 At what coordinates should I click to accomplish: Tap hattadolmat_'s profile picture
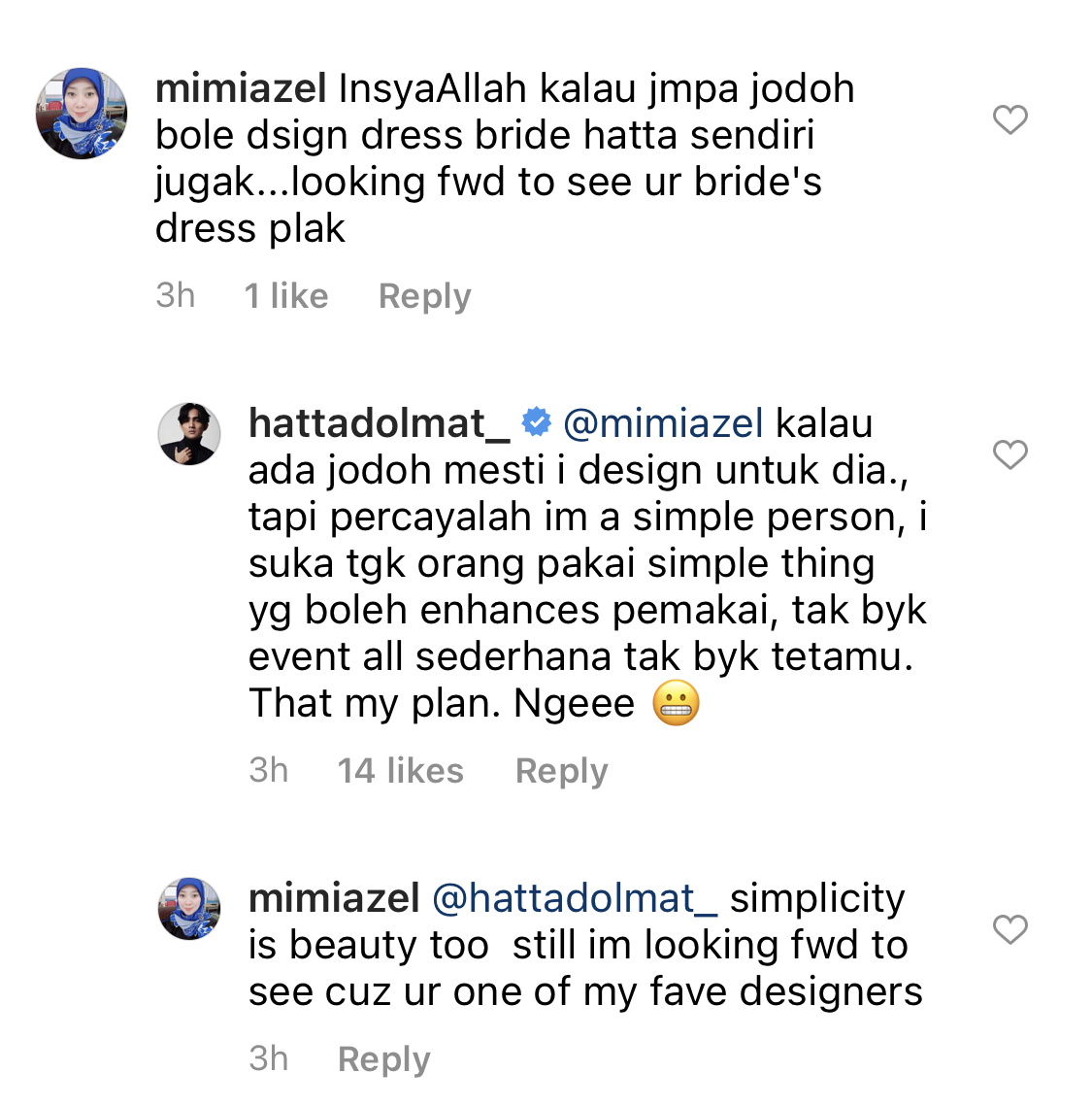(189, 434)
